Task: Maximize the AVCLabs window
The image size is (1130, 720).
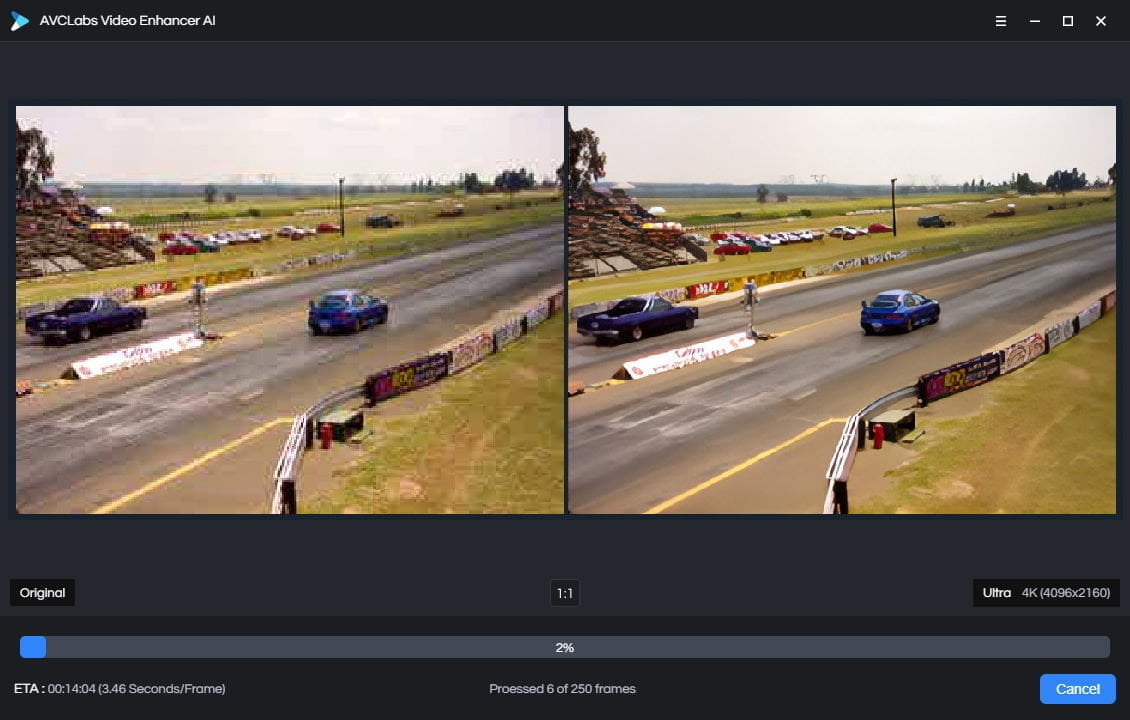Action: pyautogui.click(x=1067, y=21)
